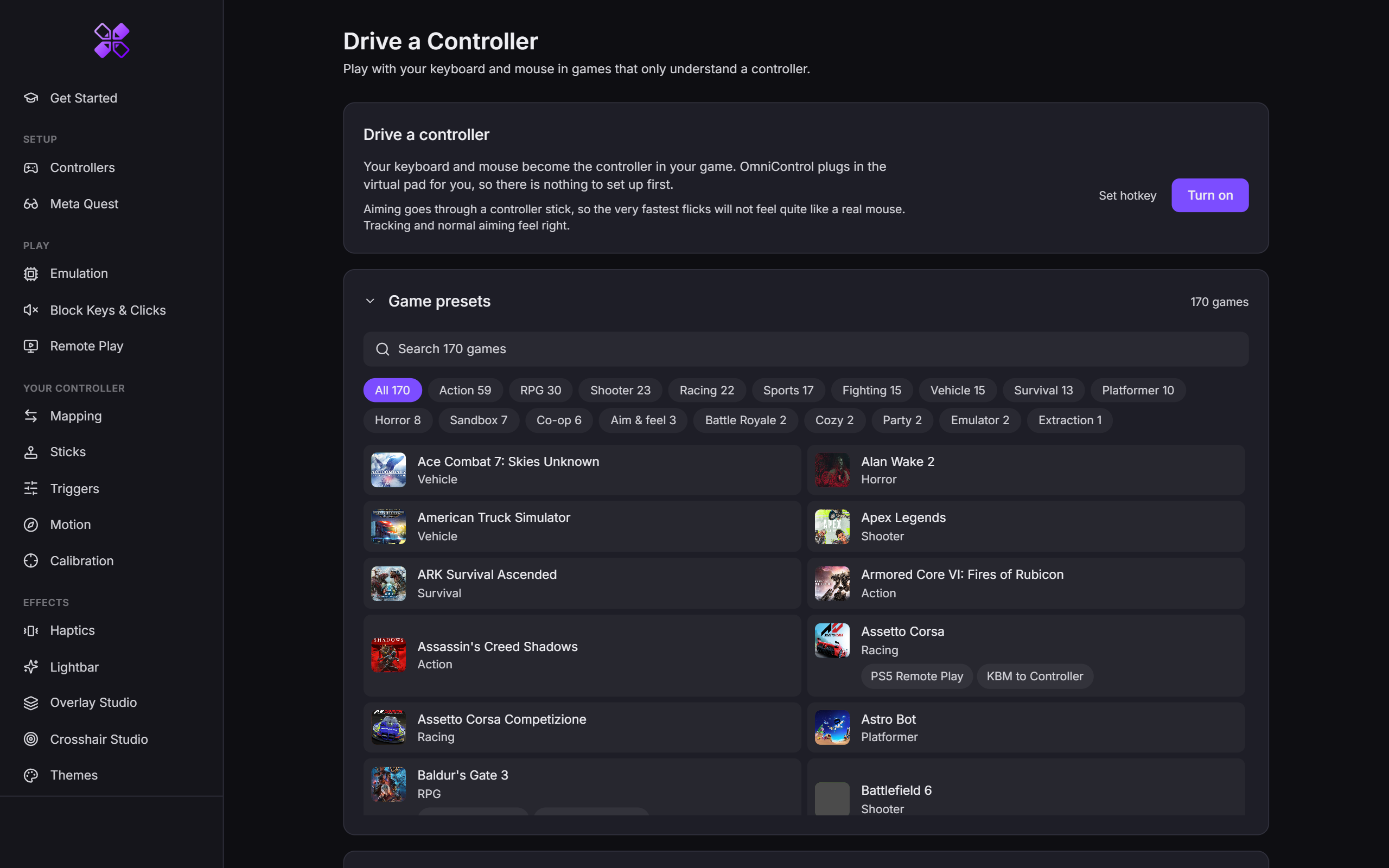
Task: Click the Meta Quest glasses icon
Action: pos(31,204)
